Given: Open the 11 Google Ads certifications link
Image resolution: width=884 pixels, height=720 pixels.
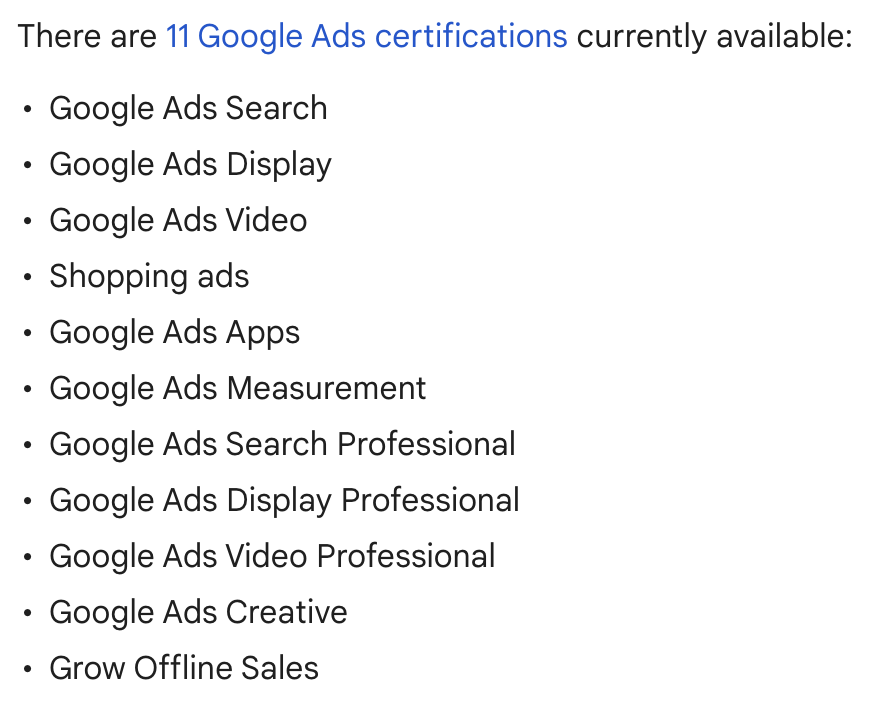Looking at the screenshot, I should tap(366, 37).
